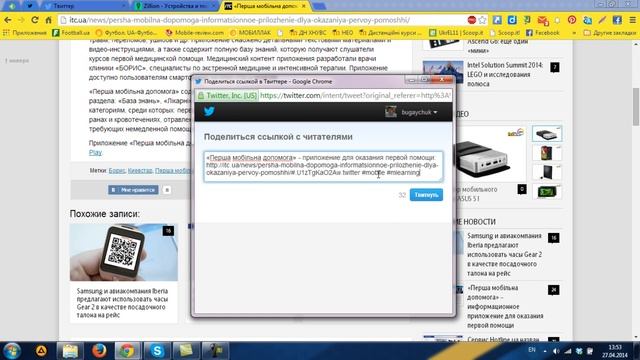Click the Intel Solution Summit thumbnail image
The height and width of the screenshot is (360, 640).
click(x=443, y=72)
